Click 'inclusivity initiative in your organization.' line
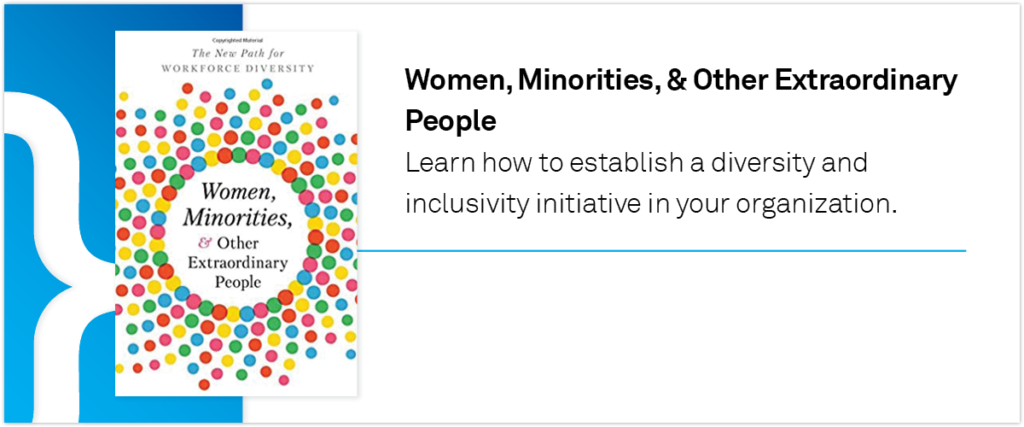The height and width of the screenshot is (427, 1024). pyautogui.click(x=648, y=203)
